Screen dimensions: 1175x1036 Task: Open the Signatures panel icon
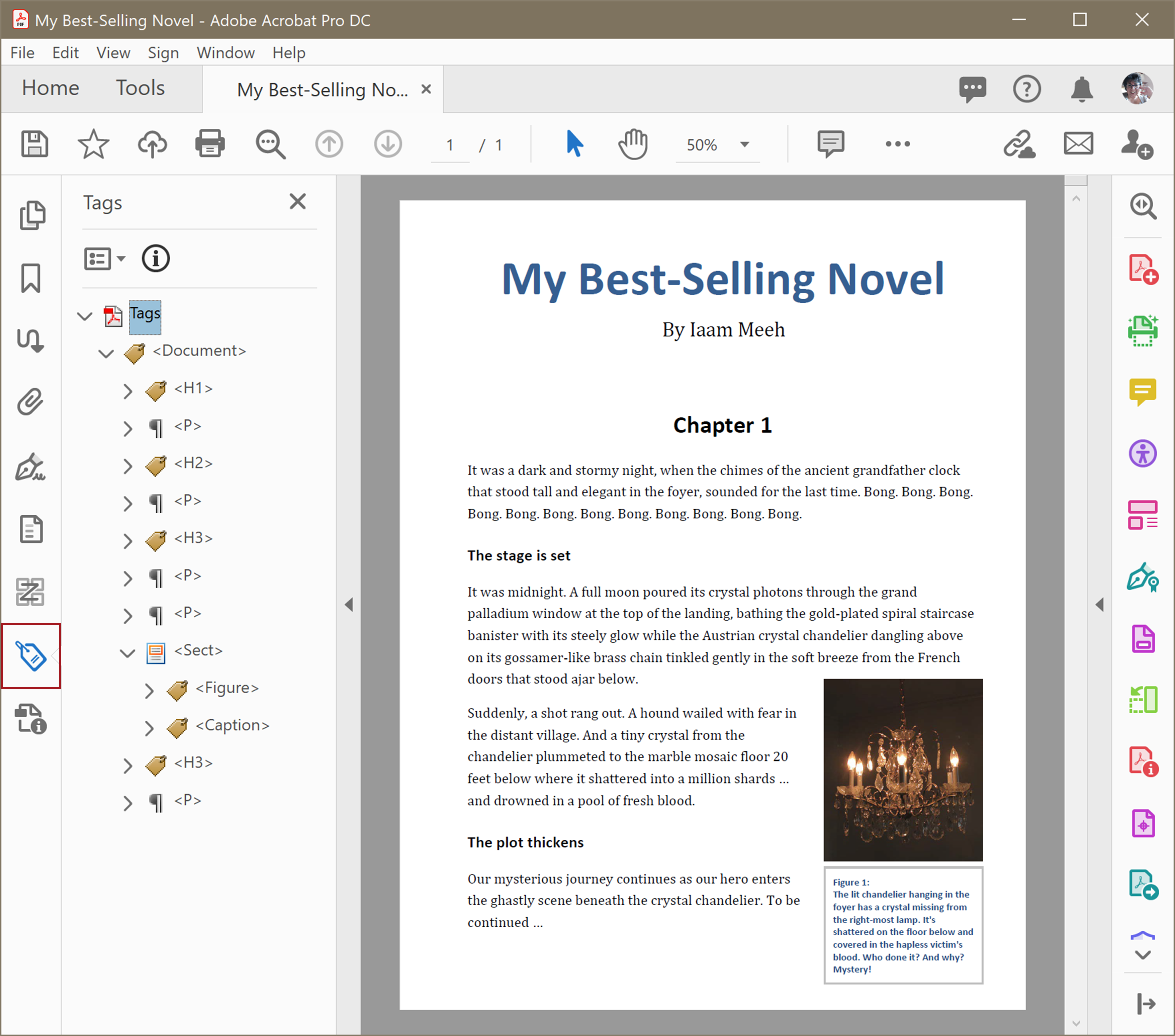pos(30,467)
